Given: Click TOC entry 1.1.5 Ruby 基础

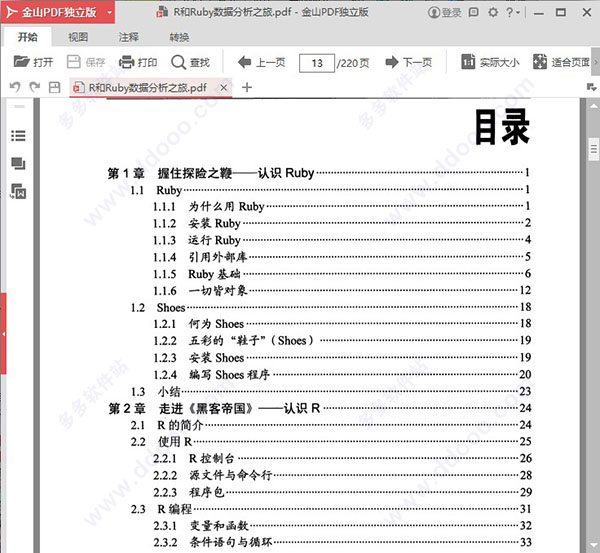Looking at the screenshot, I should [341, 274].
